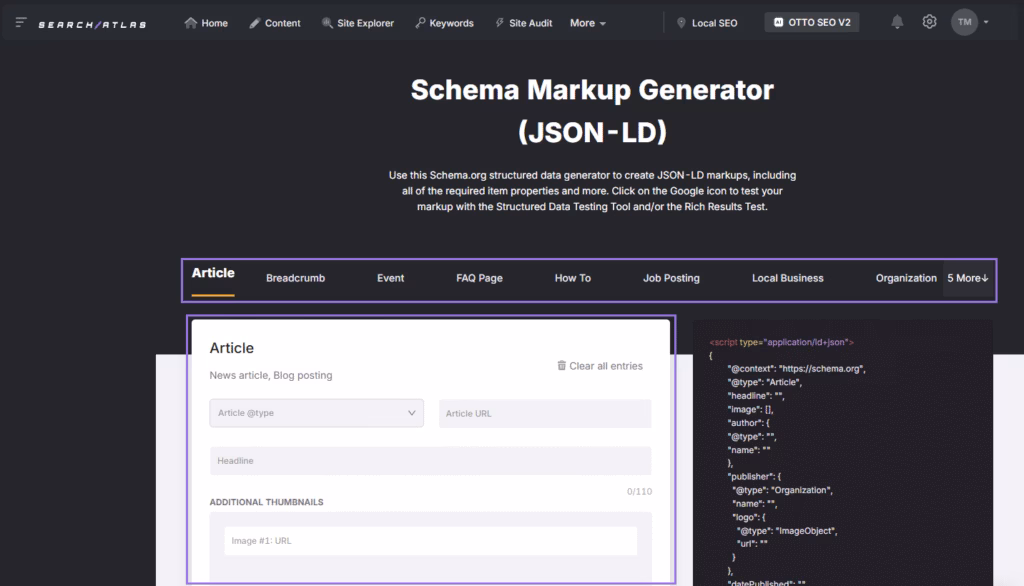The width and height of the screenshot is (1024, 586).
Task: Open the Home navigation item
Action: pos(206,23)
